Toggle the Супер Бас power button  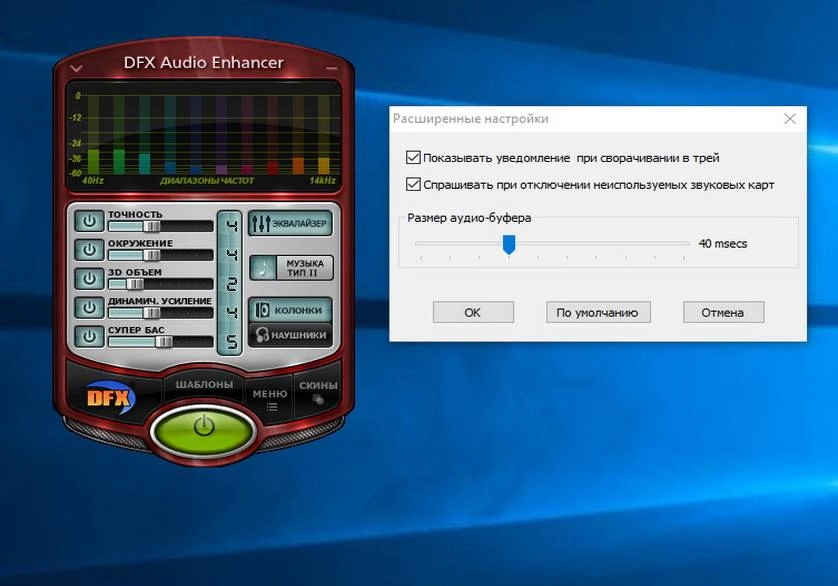[x=89, y=336]
